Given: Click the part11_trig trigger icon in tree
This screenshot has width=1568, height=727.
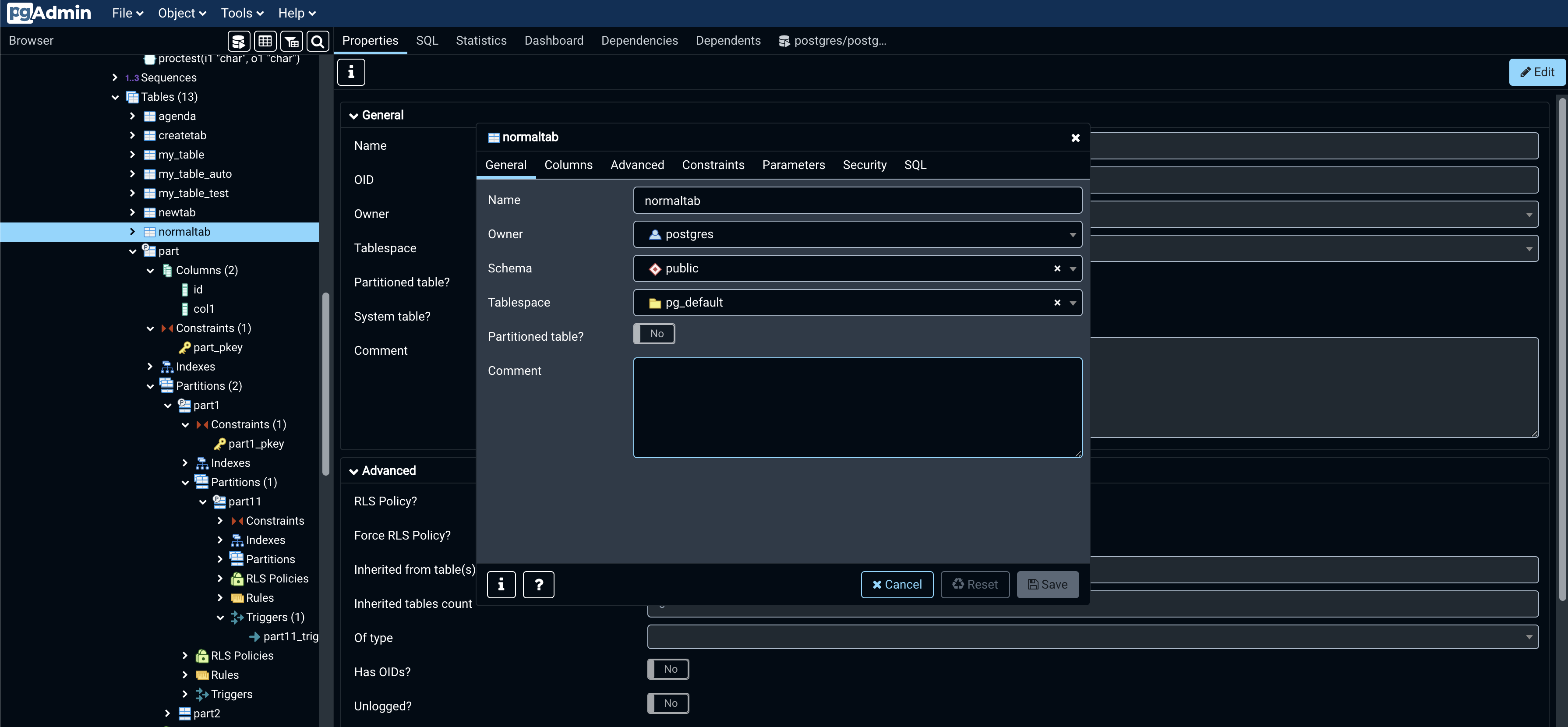Looking at the screenshot, I should coord(254,636).
